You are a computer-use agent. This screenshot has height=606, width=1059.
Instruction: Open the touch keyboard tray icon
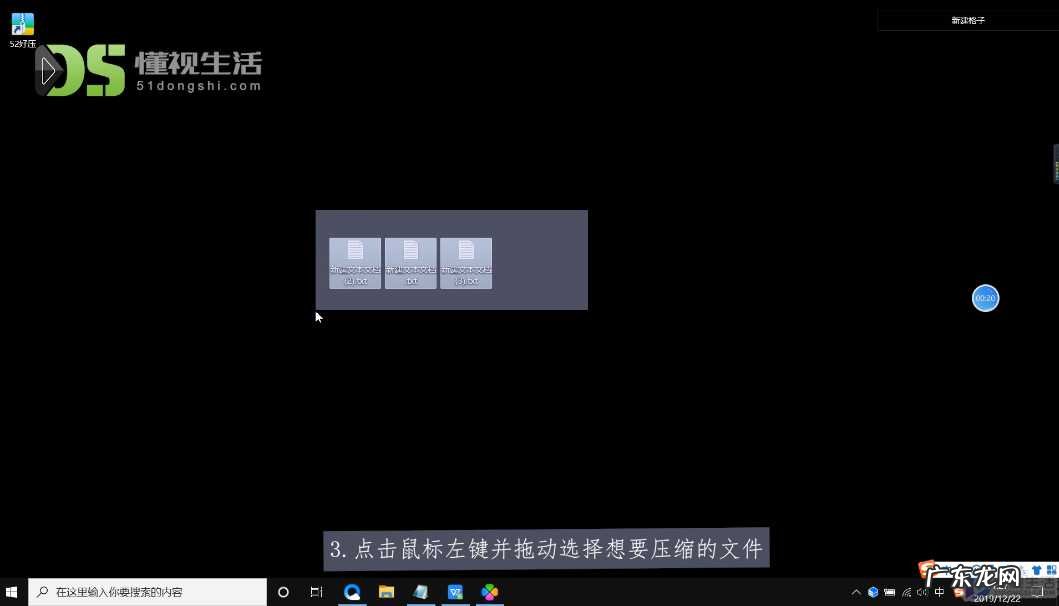889,592
